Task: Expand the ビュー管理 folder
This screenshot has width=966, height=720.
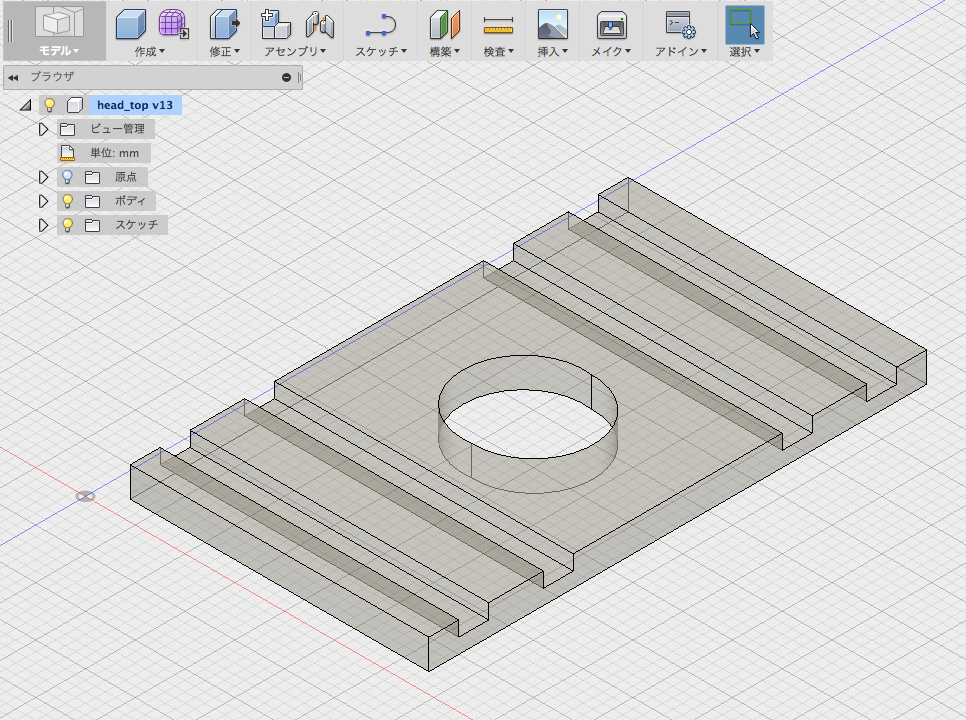Action: (x=43, y=129)
